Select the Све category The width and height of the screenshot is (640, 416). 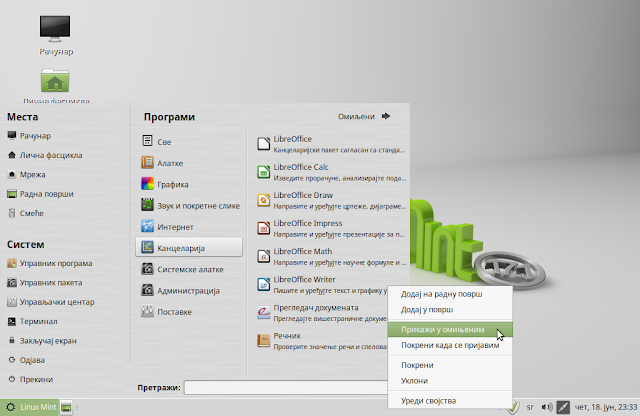pos(189,142)
